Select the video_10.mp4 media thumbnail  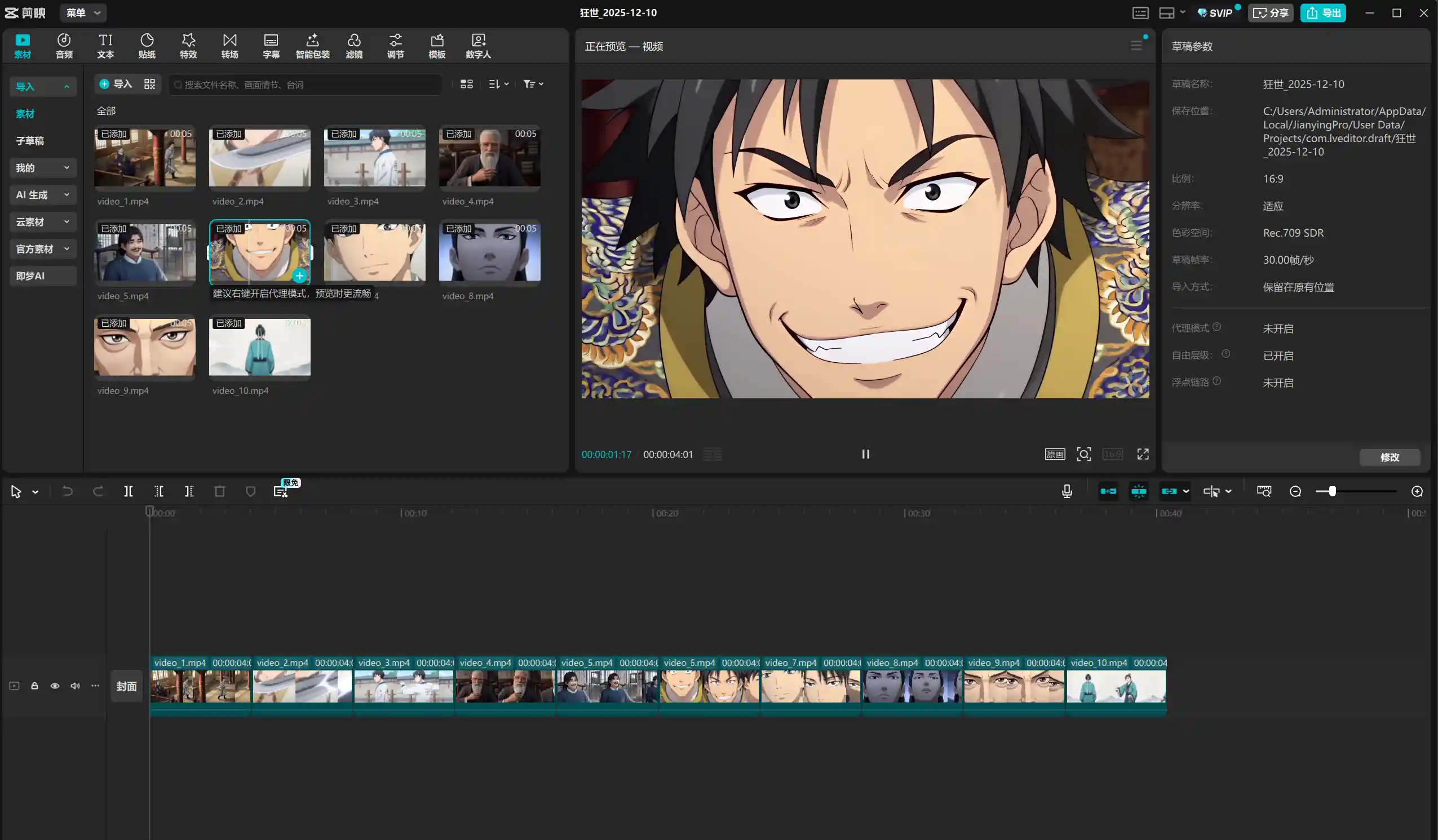tap(260, 347)
